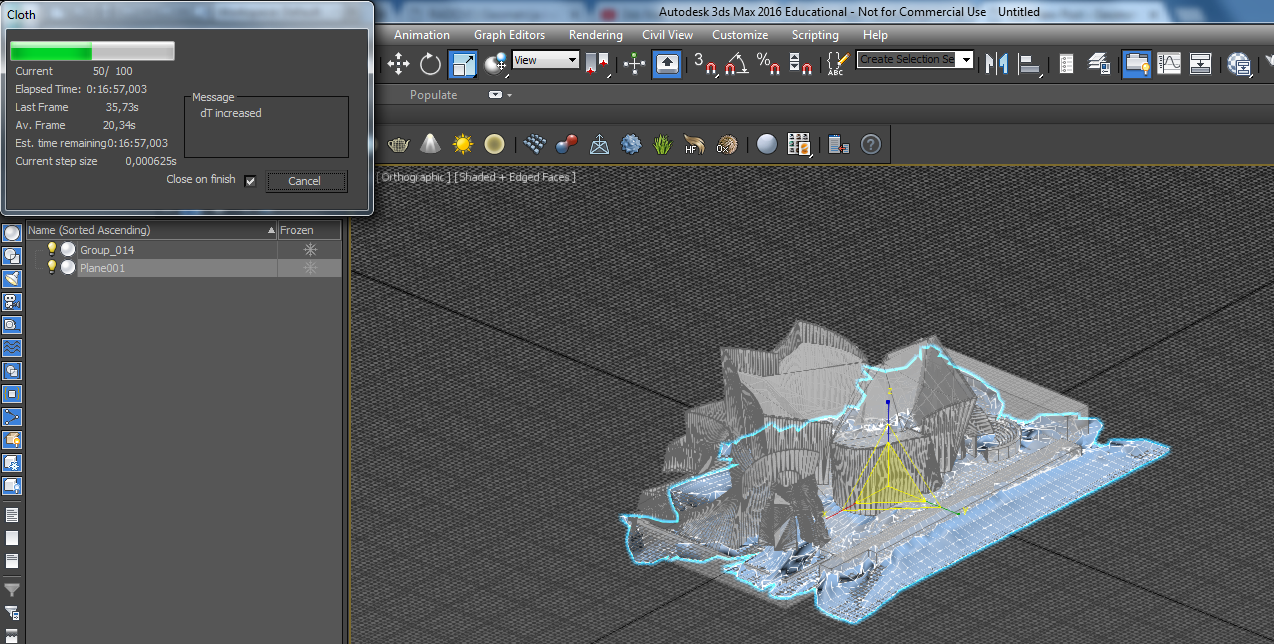Click the green grass Foliage icon
The width and height of the screenshot is (1274, 644).
[662, 144]
